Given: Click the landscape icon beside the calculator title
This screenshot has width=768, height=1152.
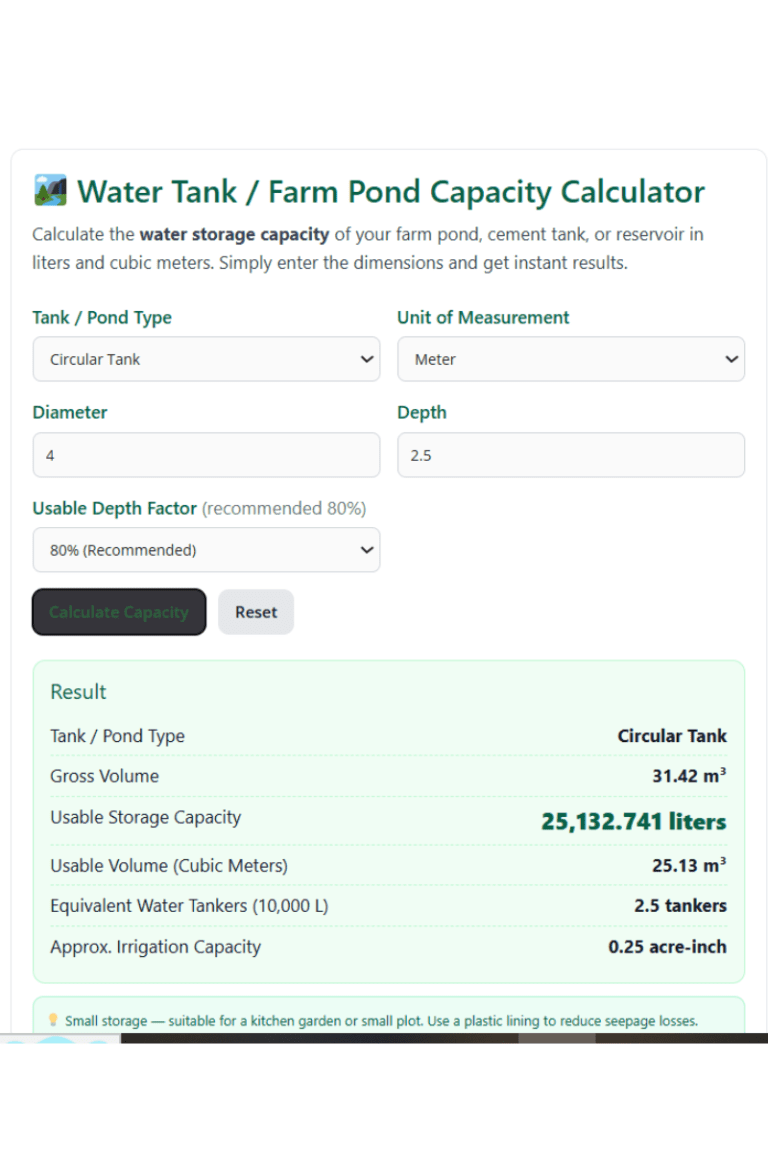Looking at the screenshot, I should (x=51, y=190).
